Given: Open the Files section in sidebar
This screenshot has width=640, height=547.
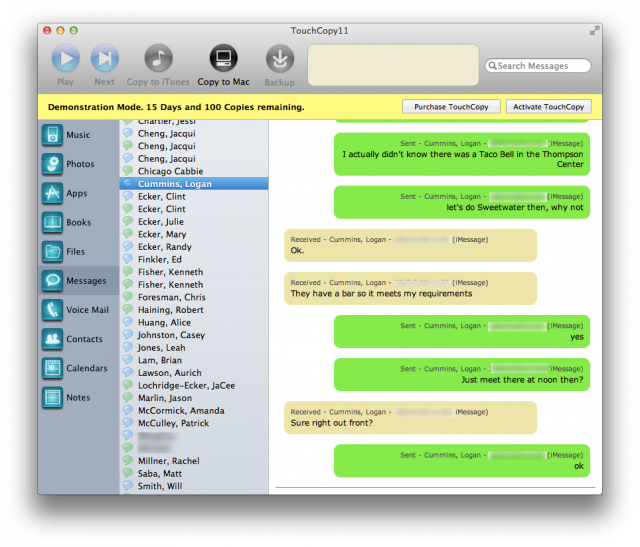Looking at the screenshot, I should pos(78,251).
